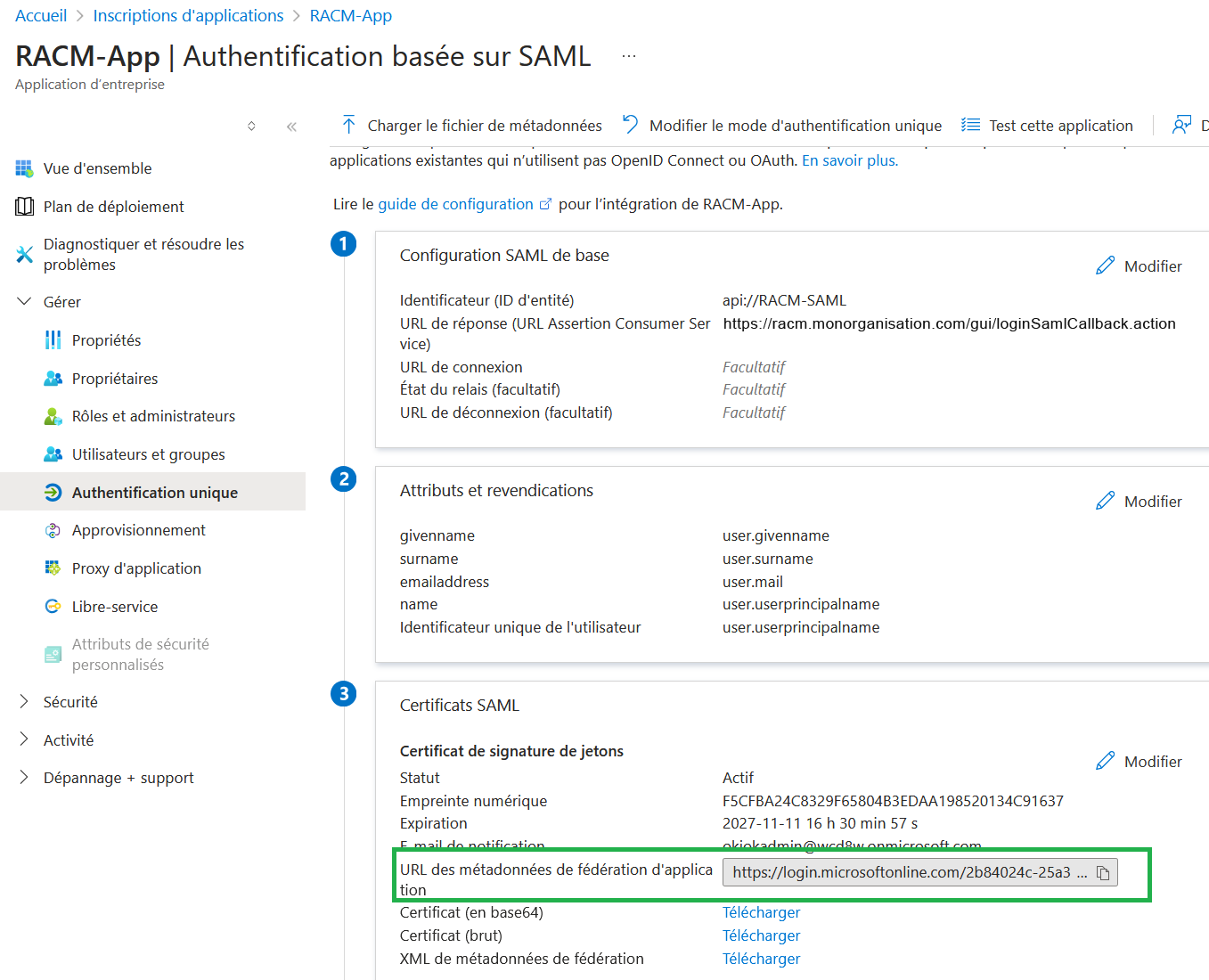1209x980 pixels.
Task: Click the user.surname claim value
Action: click(767, 559)
